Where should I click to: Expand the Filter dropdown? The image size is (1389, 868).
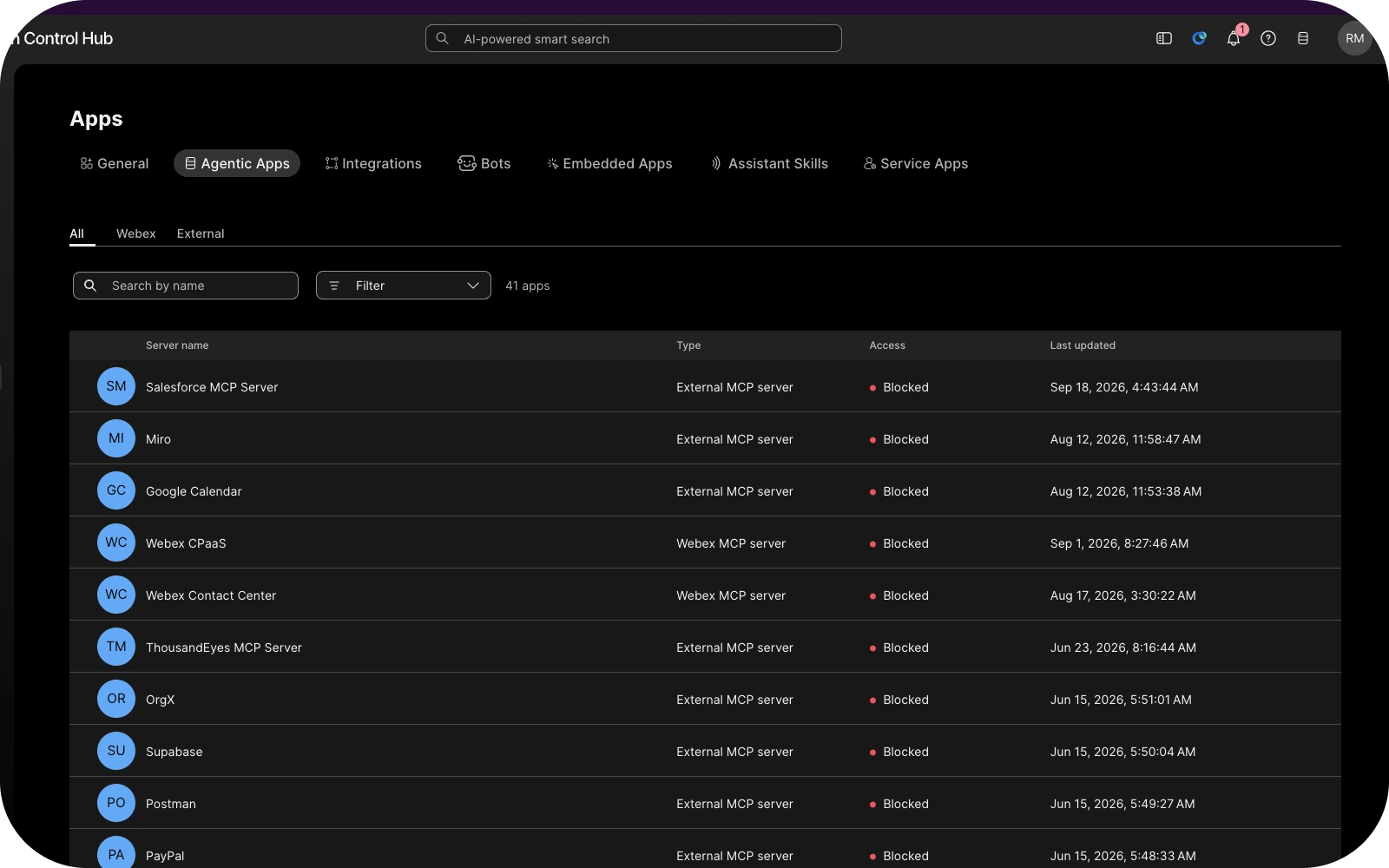point(404,286)
